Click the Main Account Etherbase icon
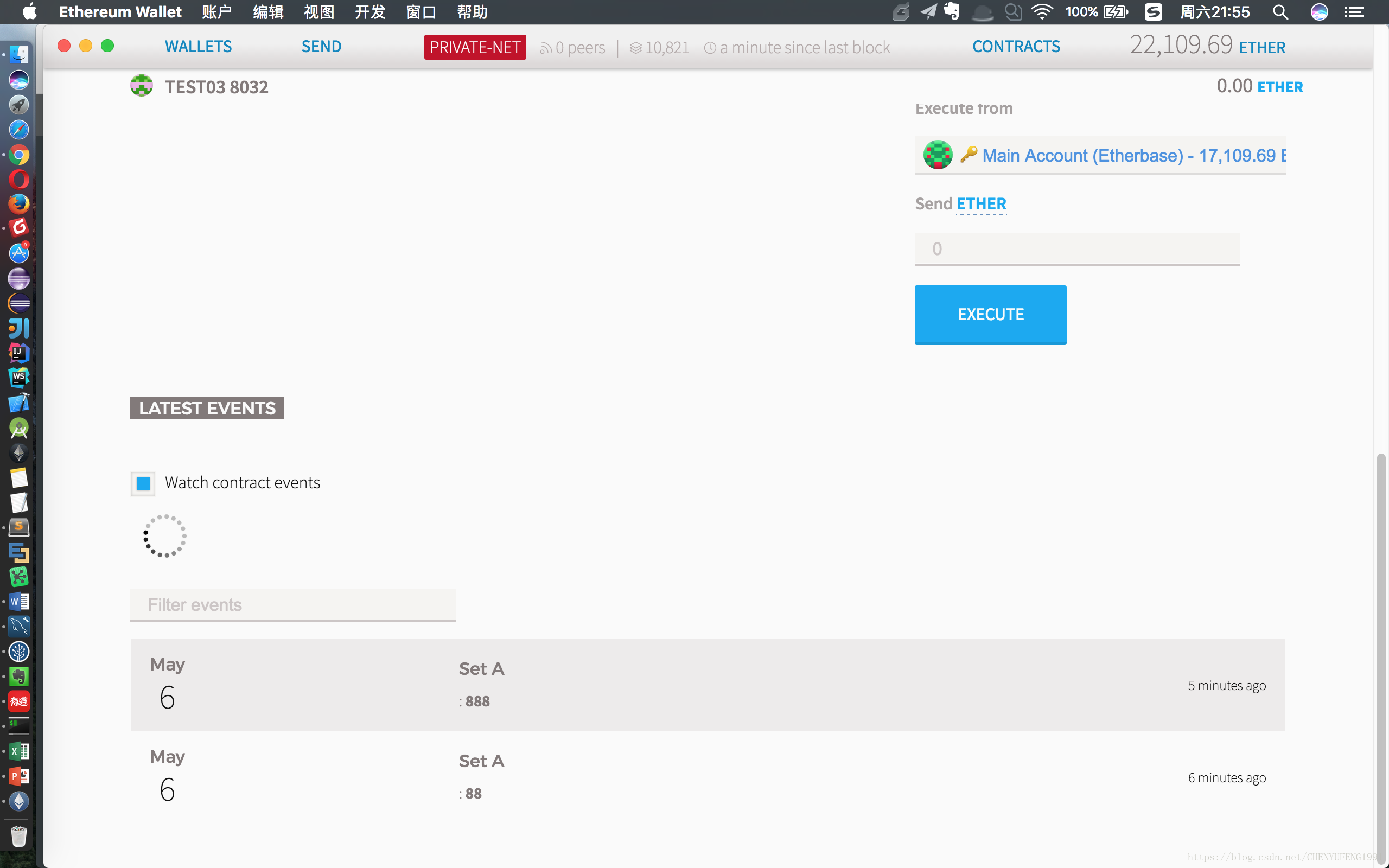 coord(936,155)
